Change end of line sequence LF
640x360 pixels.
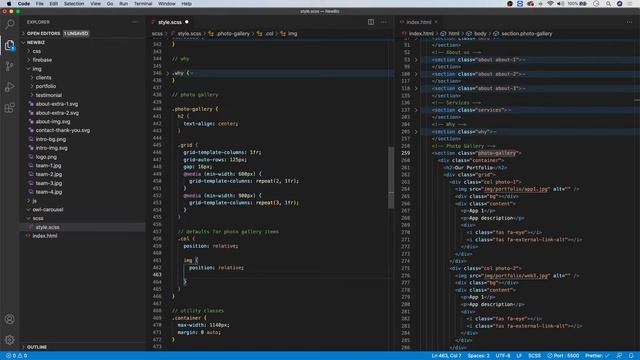[519, 356]
